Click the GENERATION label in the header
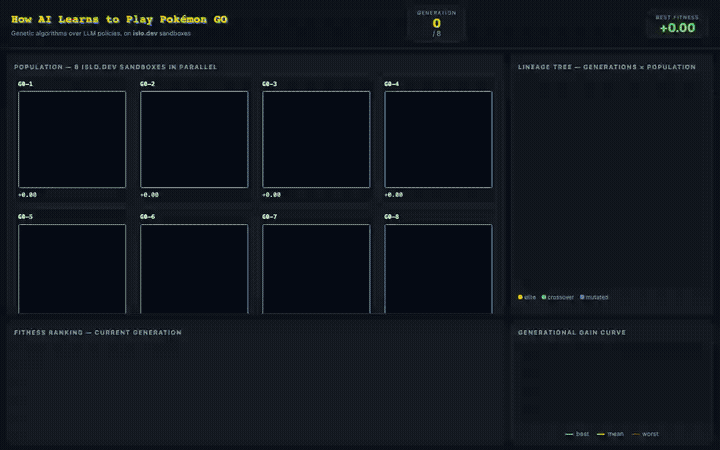 click(437, 13)
